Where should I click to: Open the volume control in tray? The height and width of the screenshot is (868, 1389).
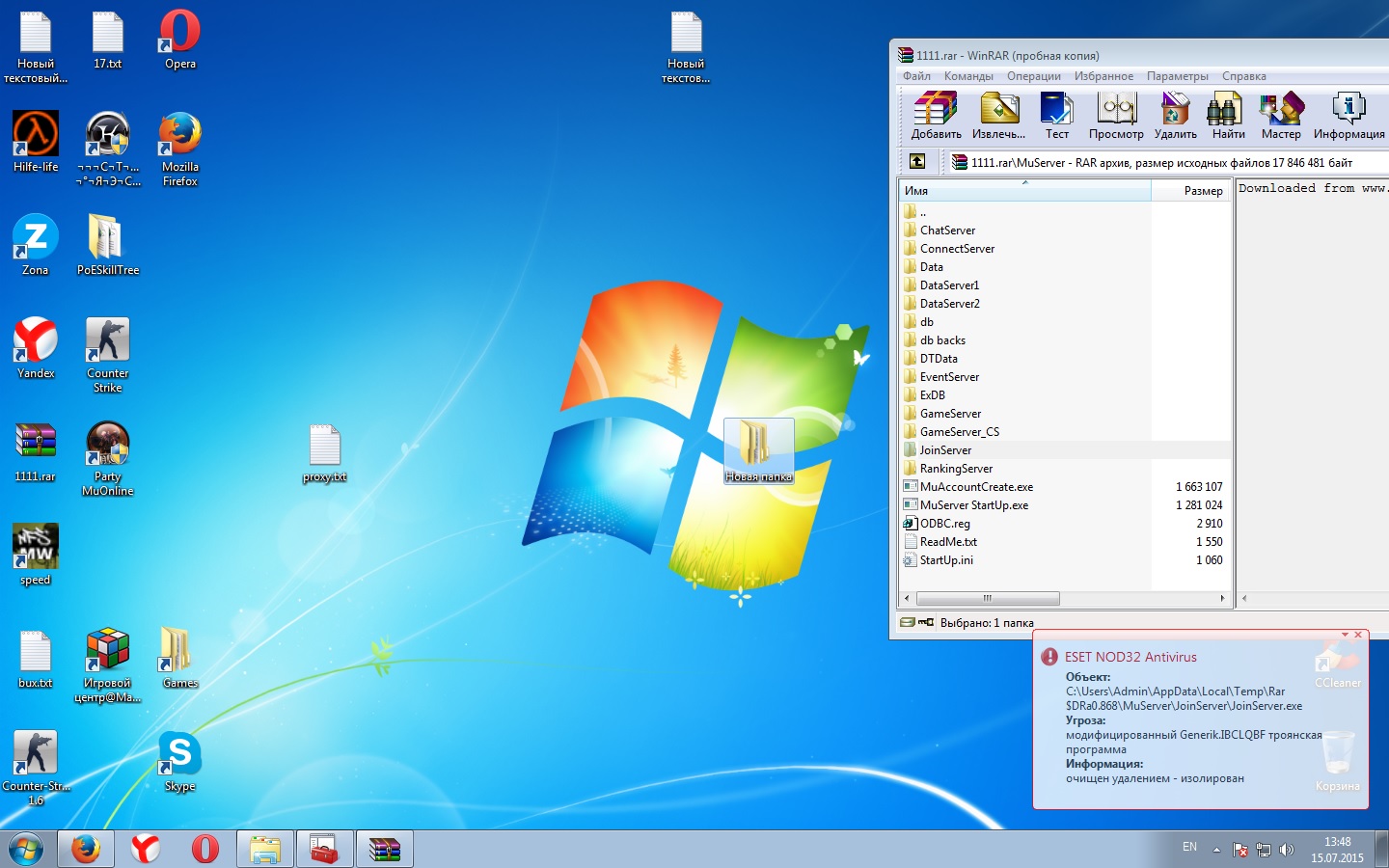tap(1286, 850)
